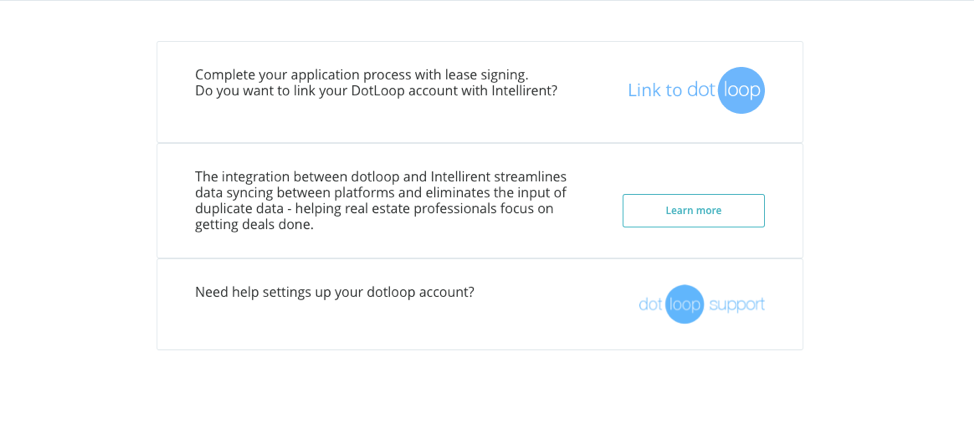Click the word "Intellirent?" in the first card
Image resolution: width=974 pixels, height=437 pixels.
[x=524, y=90]
